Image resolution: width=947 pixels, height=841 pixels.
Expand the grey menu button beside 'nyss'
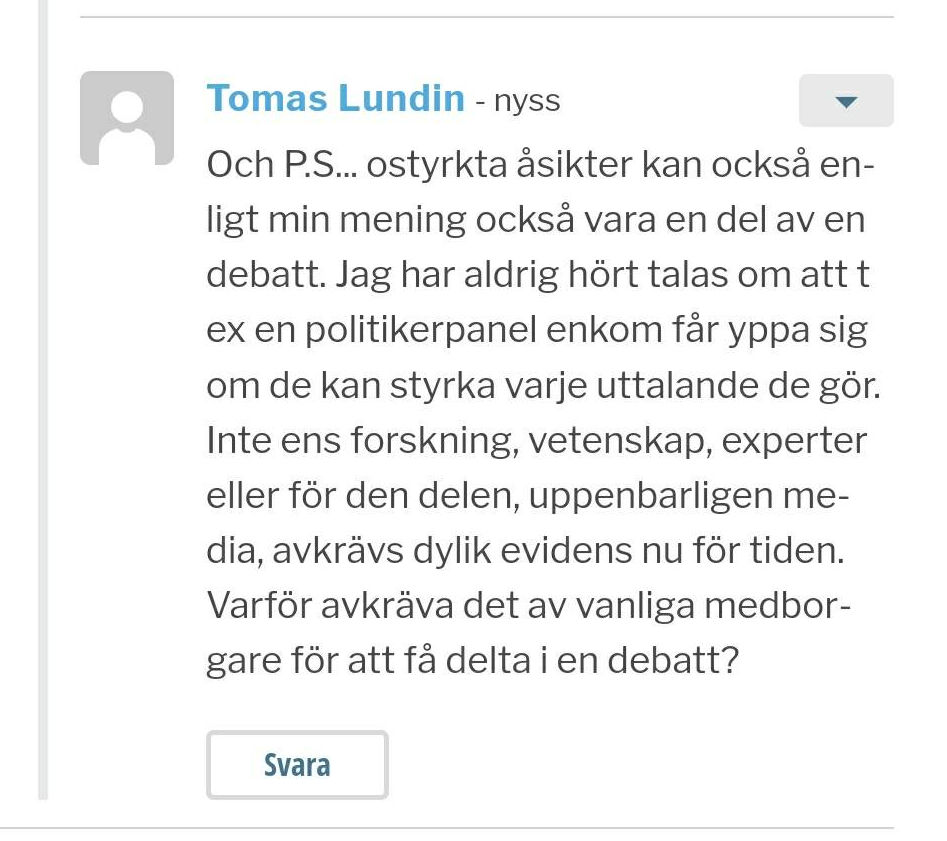(846, 101)
